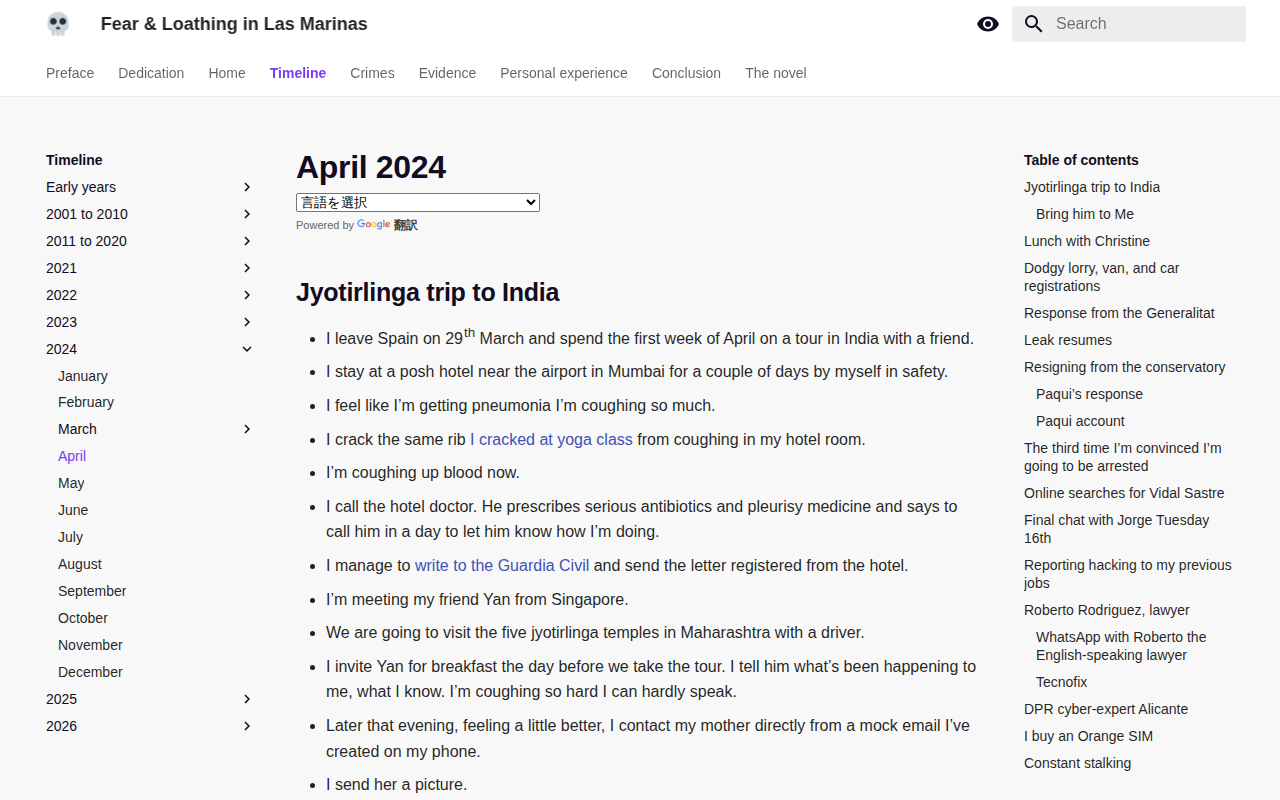Viewport: 1280px width, 800px height.
Task: Expand the 2026 section chevron
Action: 247,726
